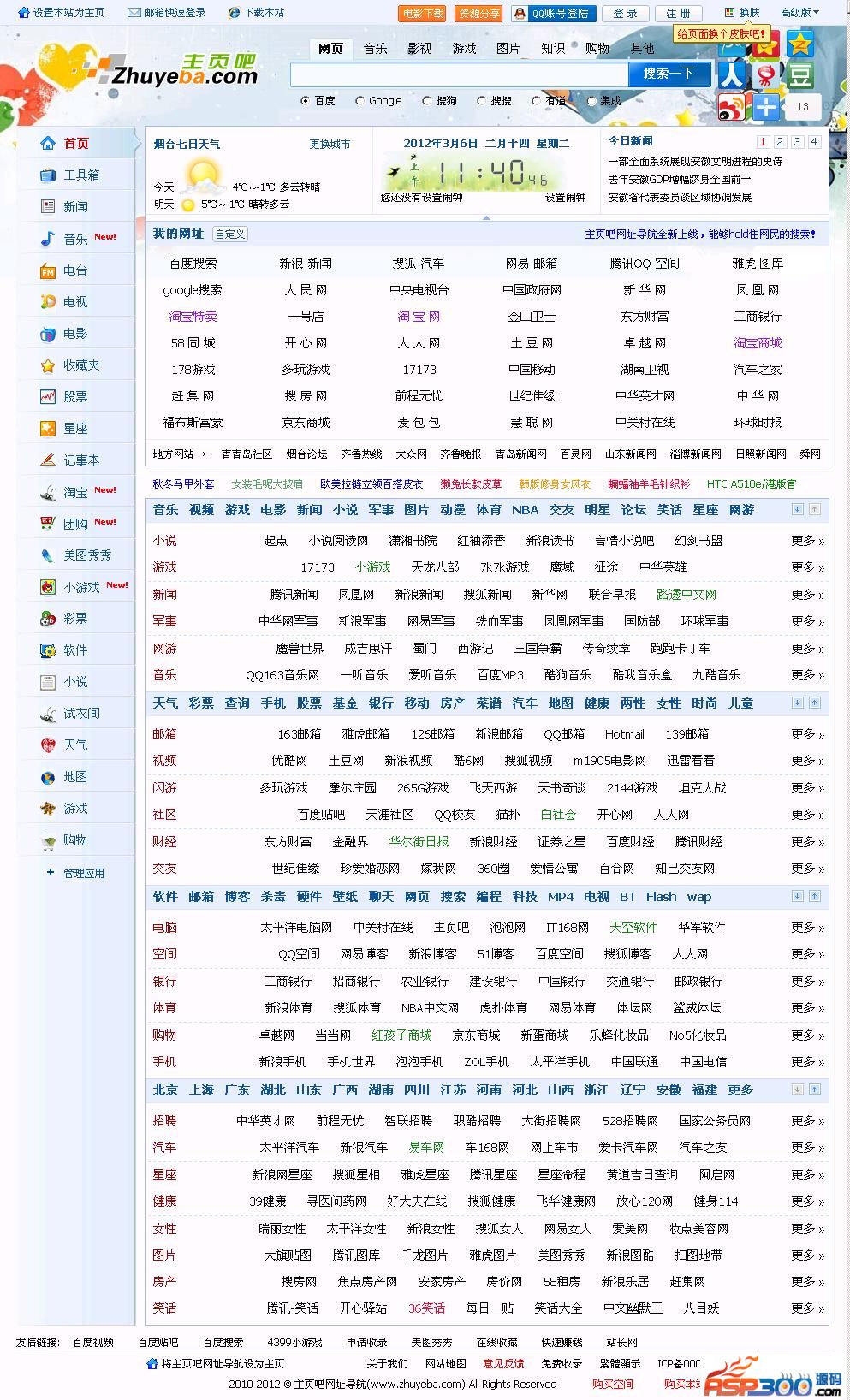Image resolution: width=850 pixels, height=1400 pixels.
Task: Switch to 音乐 search tab
Action: [375, 49]
